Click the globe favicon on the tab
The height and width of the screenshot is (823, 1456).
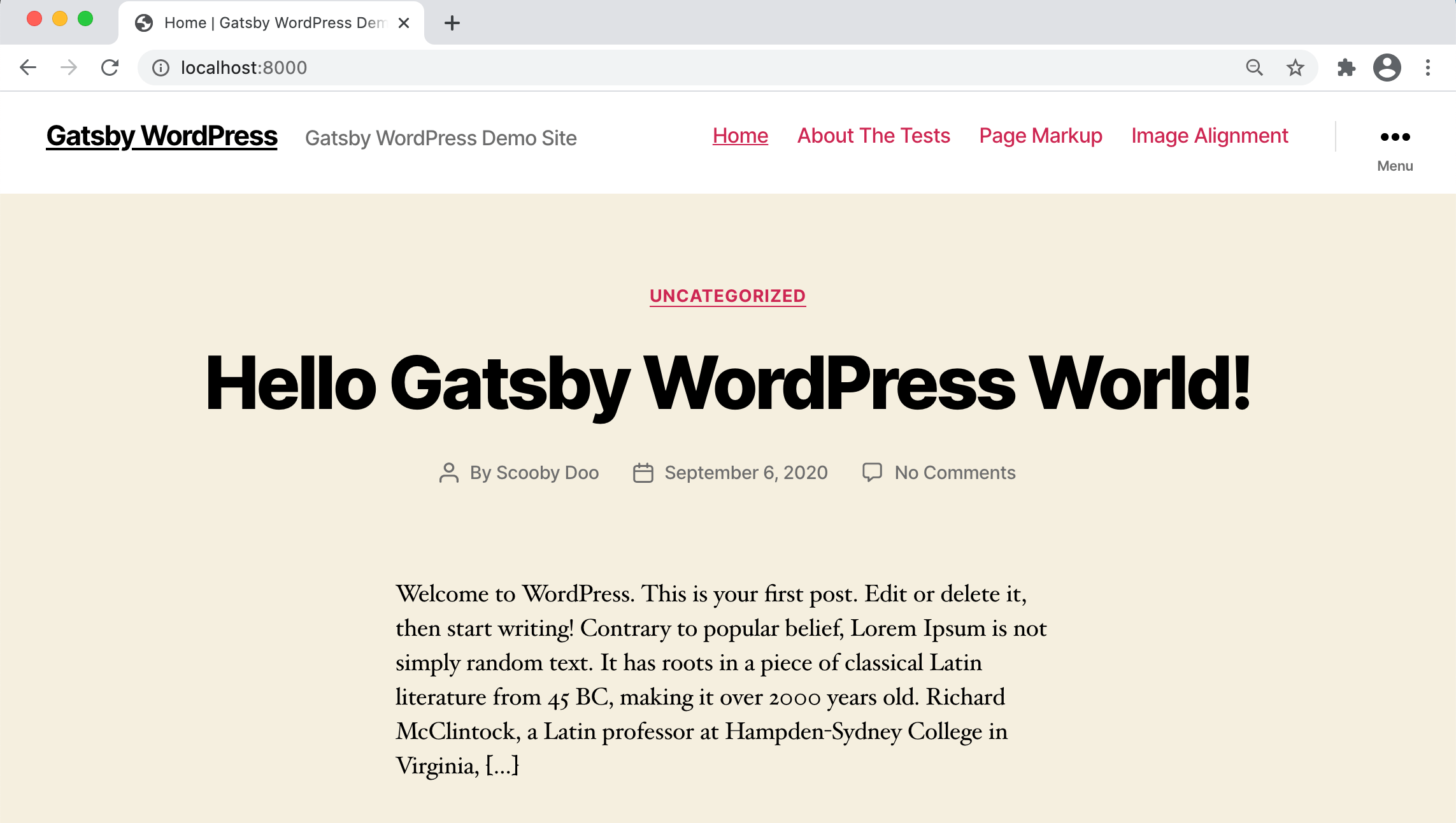(144, 23)
